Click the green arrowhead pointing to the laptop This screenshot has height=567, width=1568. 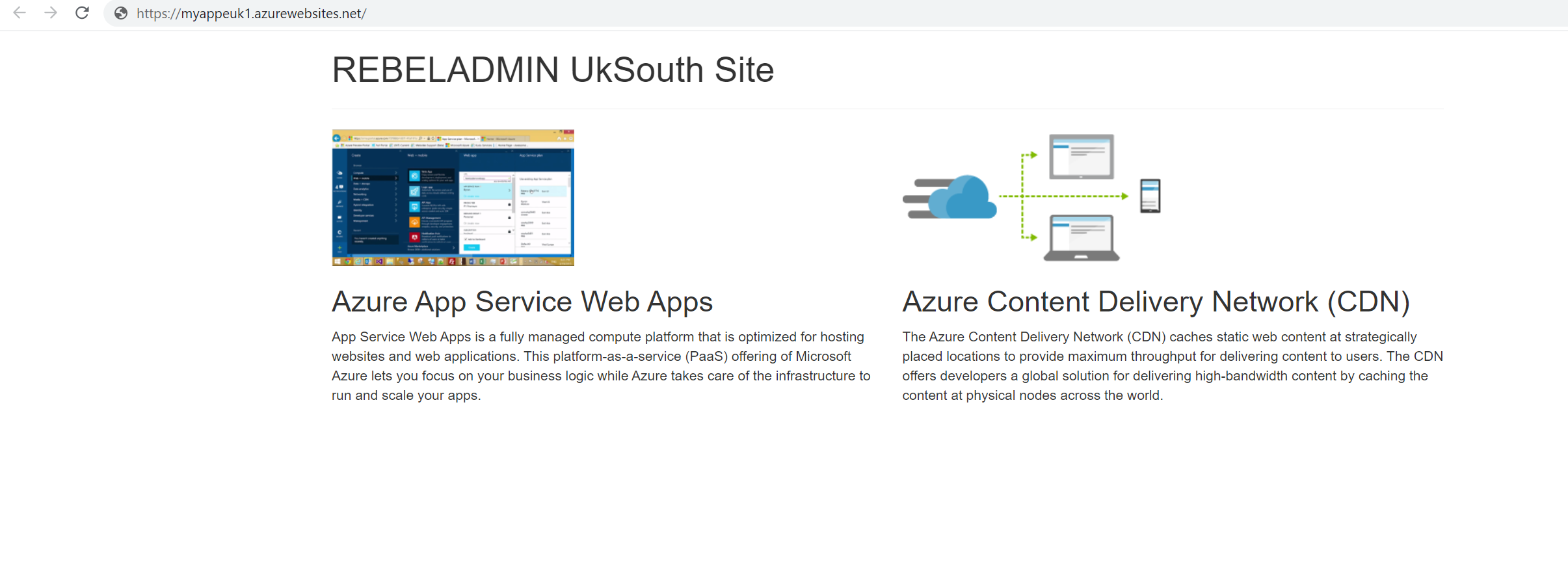click(x=1033, y=238)
